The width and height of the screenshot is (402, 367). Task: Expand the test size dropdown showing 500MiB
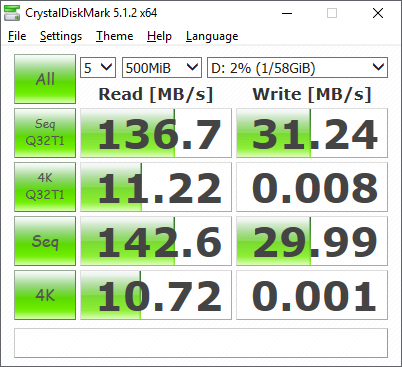click(x=162, y=68)
